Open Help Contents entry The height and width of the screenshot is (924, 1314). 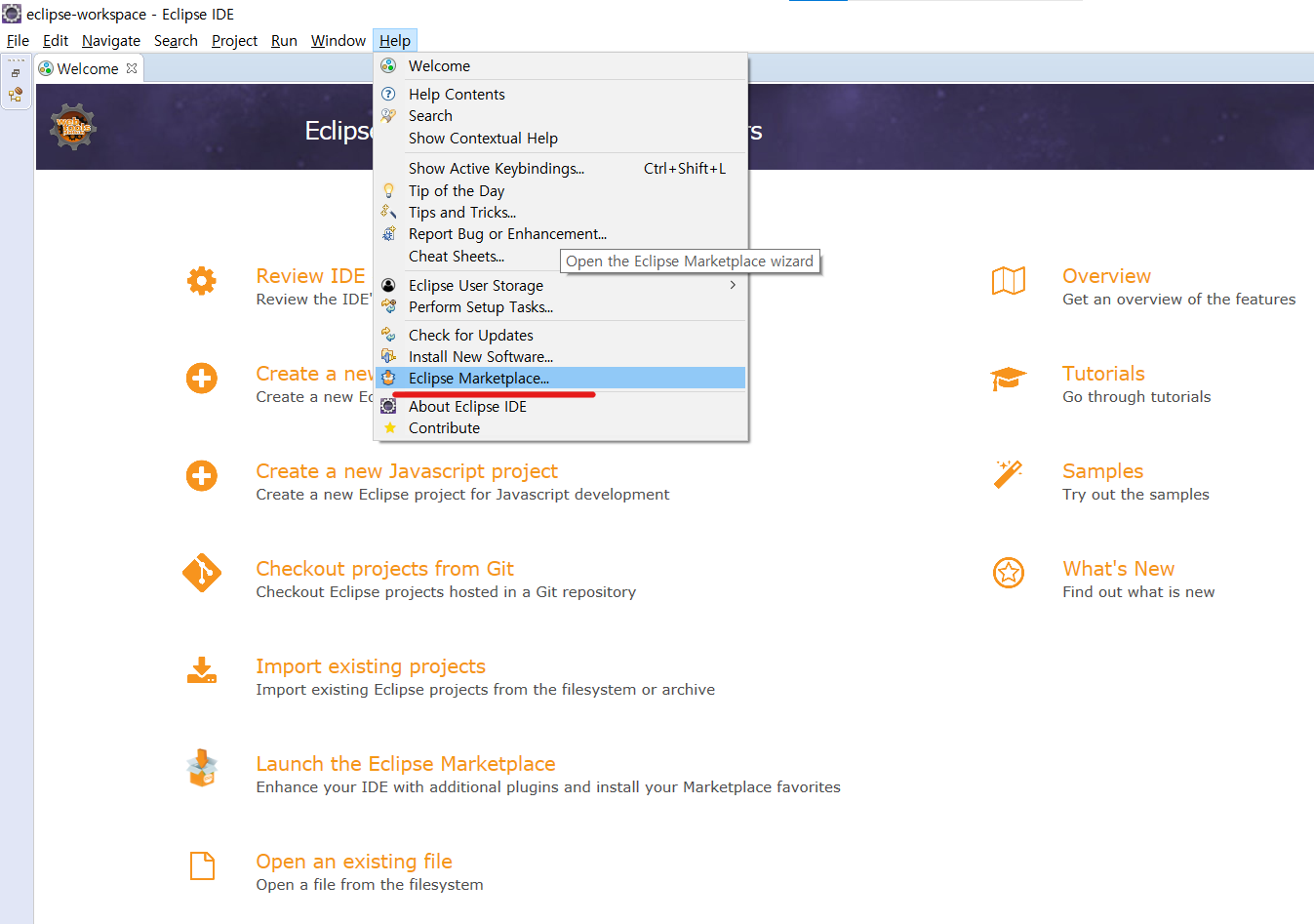point(561,95)
